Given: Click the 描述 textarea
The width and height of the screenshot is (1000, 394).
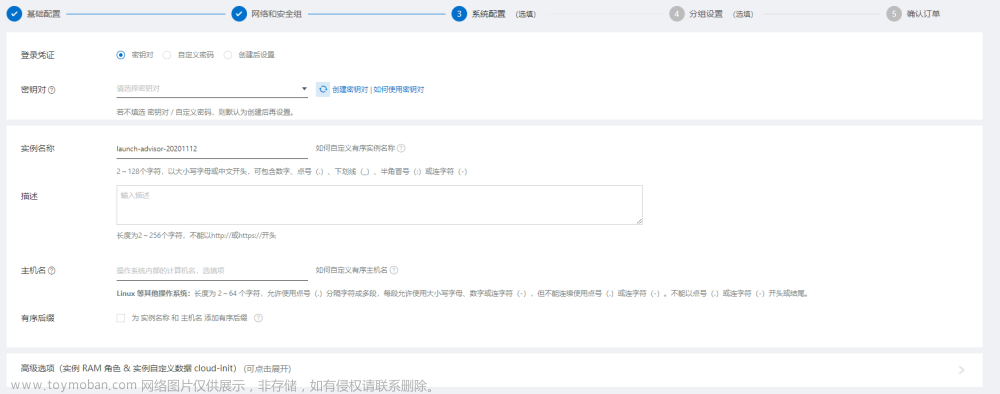Looking at the screenshot, I should 379,205.
